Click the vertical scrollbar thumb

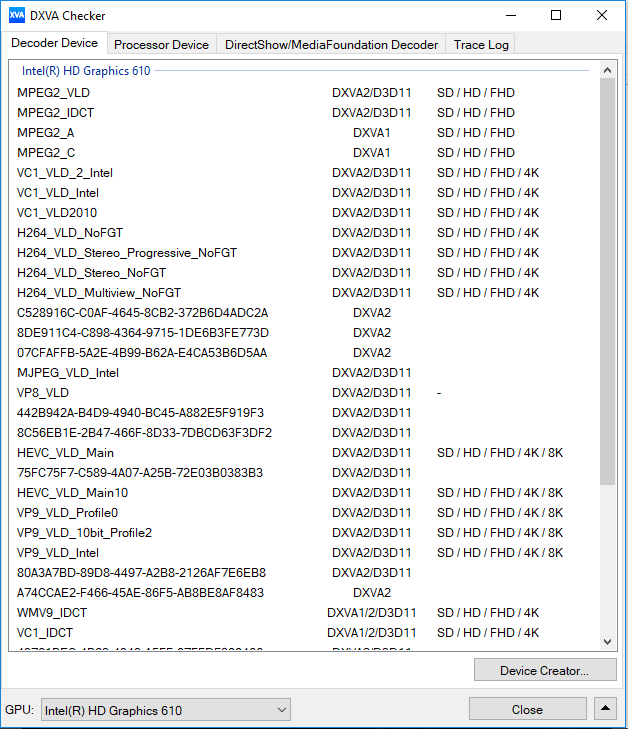[607, 281]
